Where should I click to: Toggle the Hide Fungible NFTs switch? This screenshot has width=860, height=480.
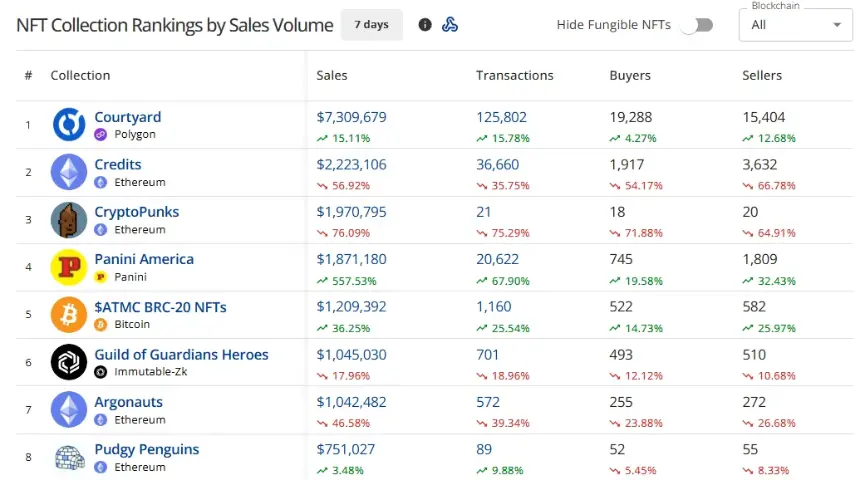(697, 25)
